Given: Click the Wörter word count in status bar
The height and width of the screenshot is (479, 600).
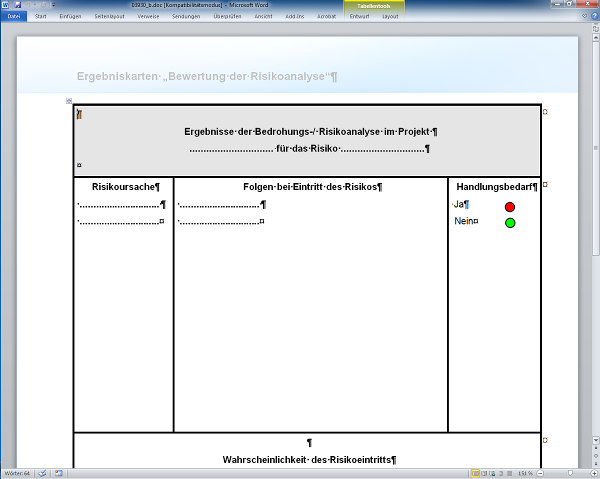Looking at the screenshot, I should click(x=16, y=473).
